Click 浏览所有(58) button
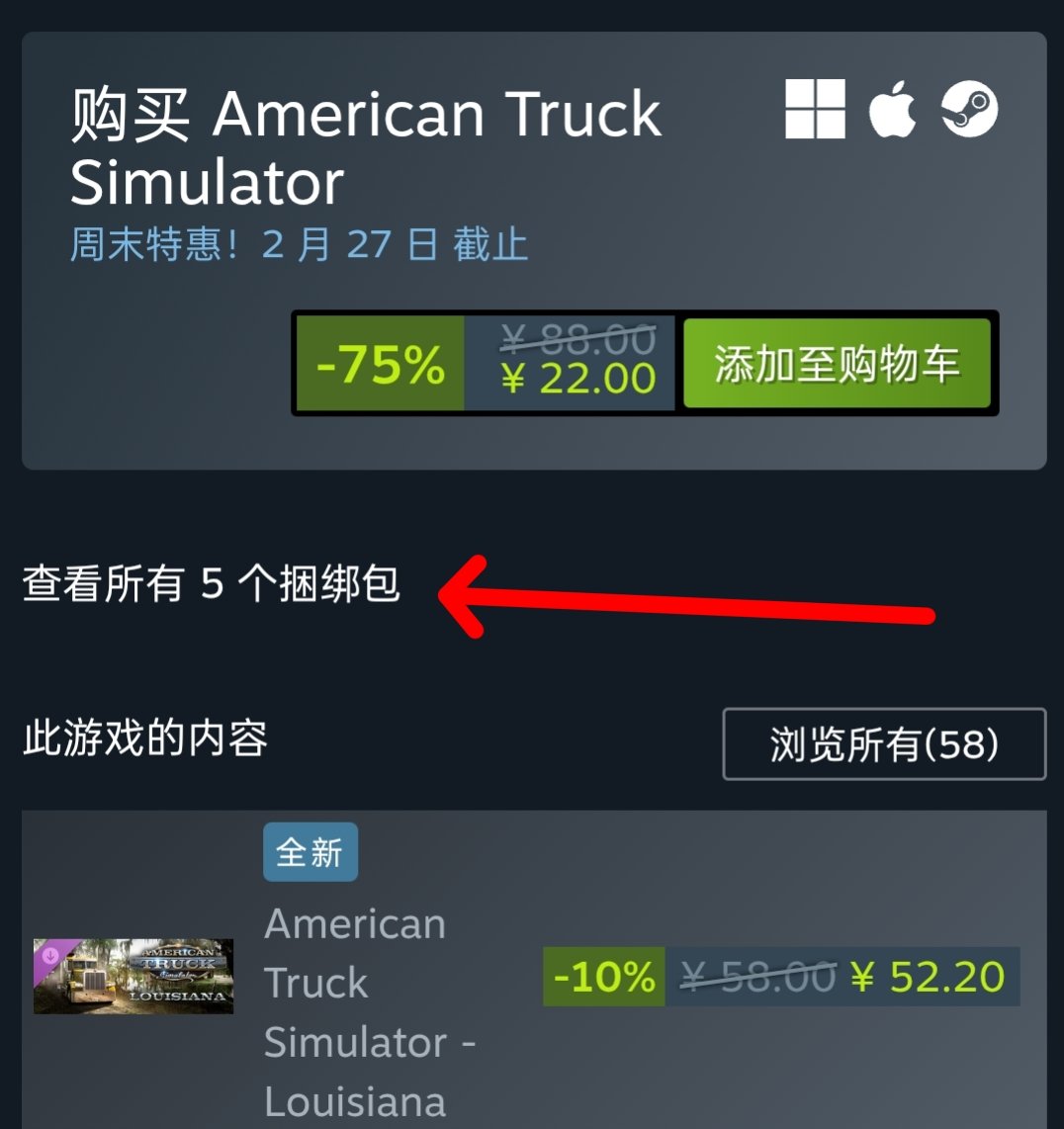1064x1129 pixels. pyautogui.click(x=884, y=743)
